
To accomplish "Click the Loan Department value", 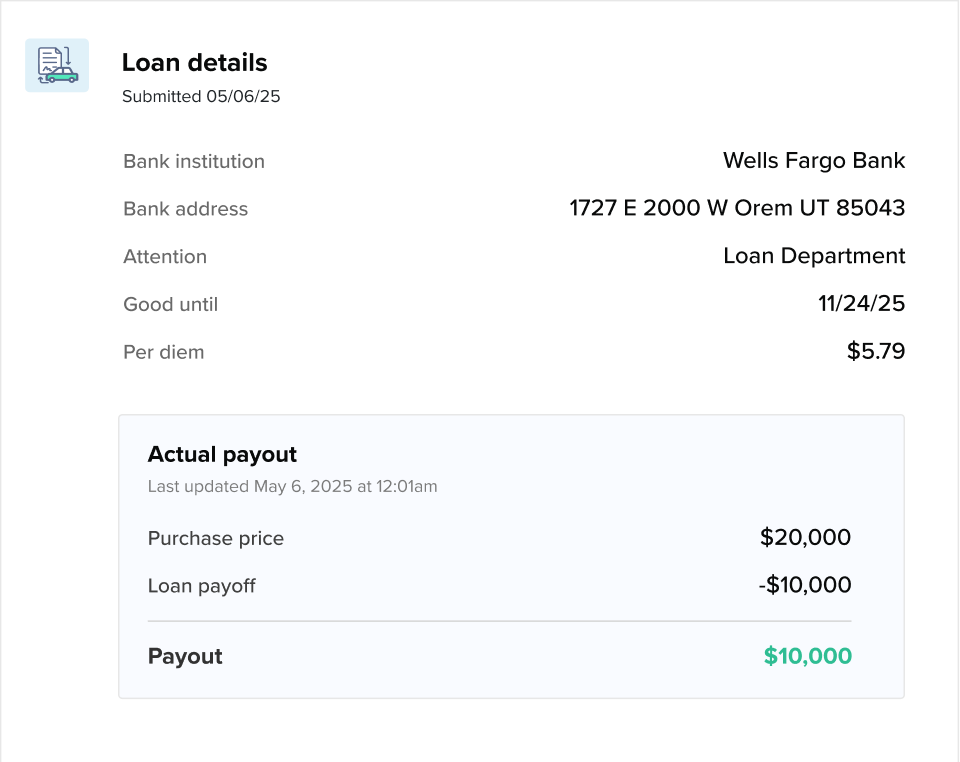I will tap(814, 256).
